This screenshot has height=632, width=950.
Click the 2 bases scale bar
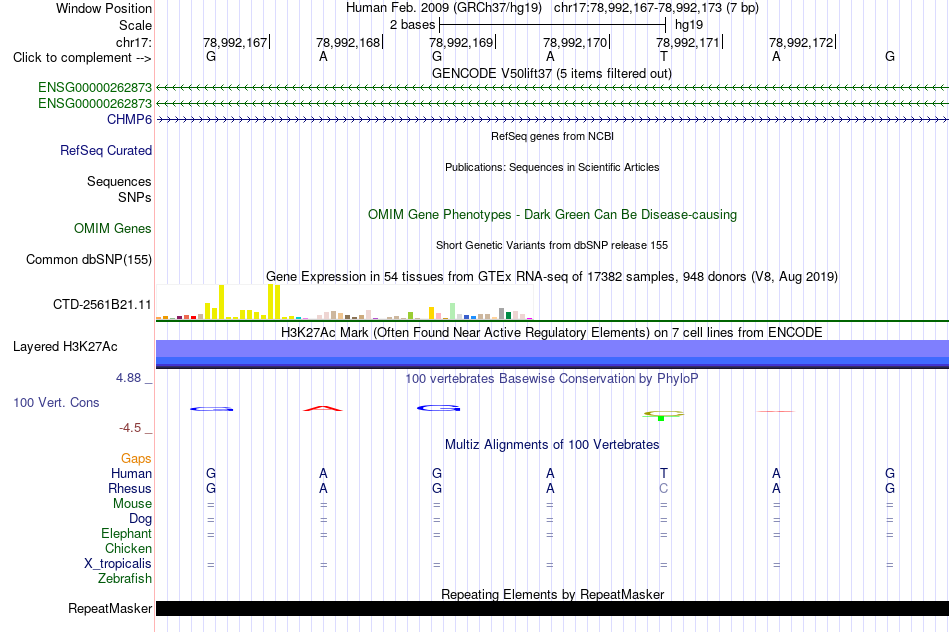tap(553, 25)
